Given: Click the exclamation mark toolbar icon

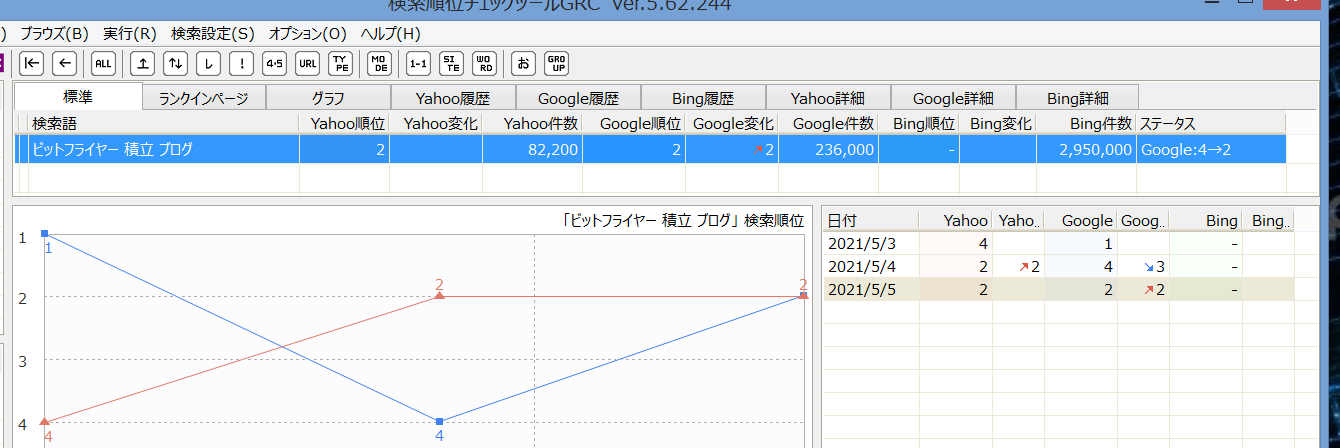Looking at the screenshot, I should [241, 63].
